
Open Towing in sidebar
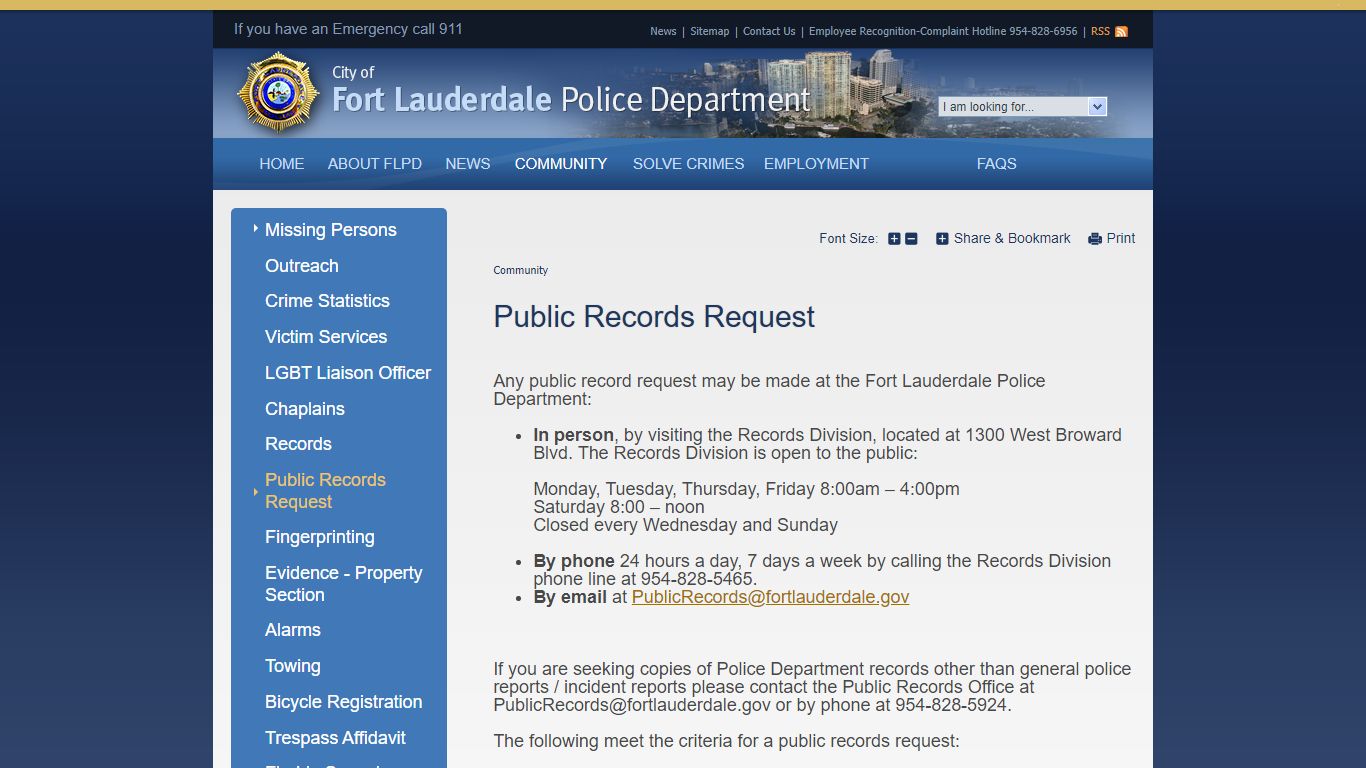293,666
